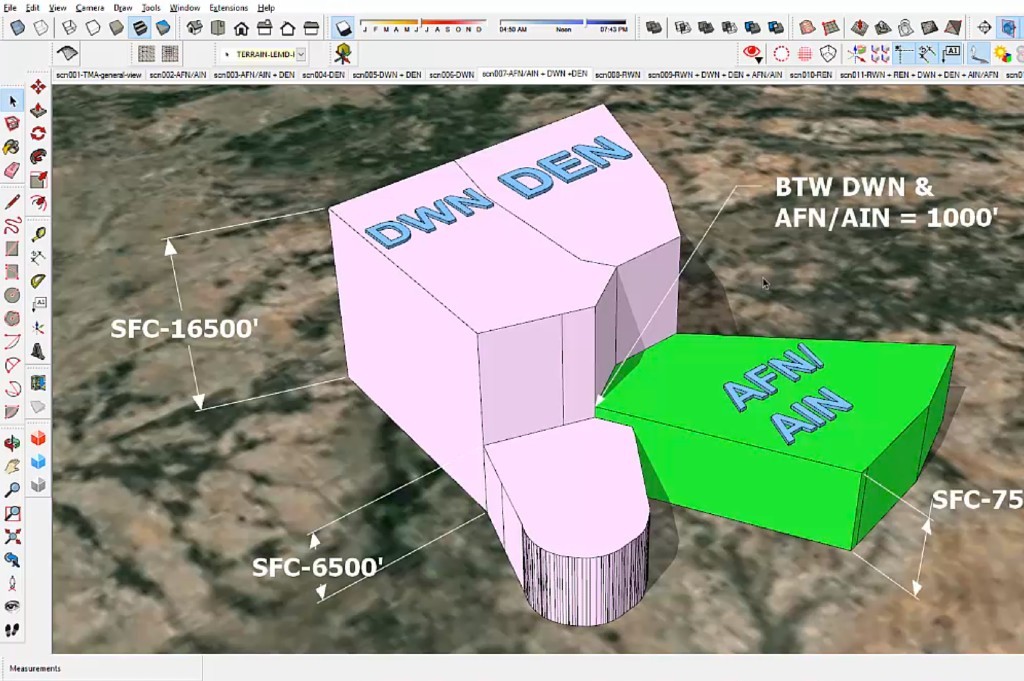Open the TERRAIN-LEMD layer dropdown

tap(300, 54)
